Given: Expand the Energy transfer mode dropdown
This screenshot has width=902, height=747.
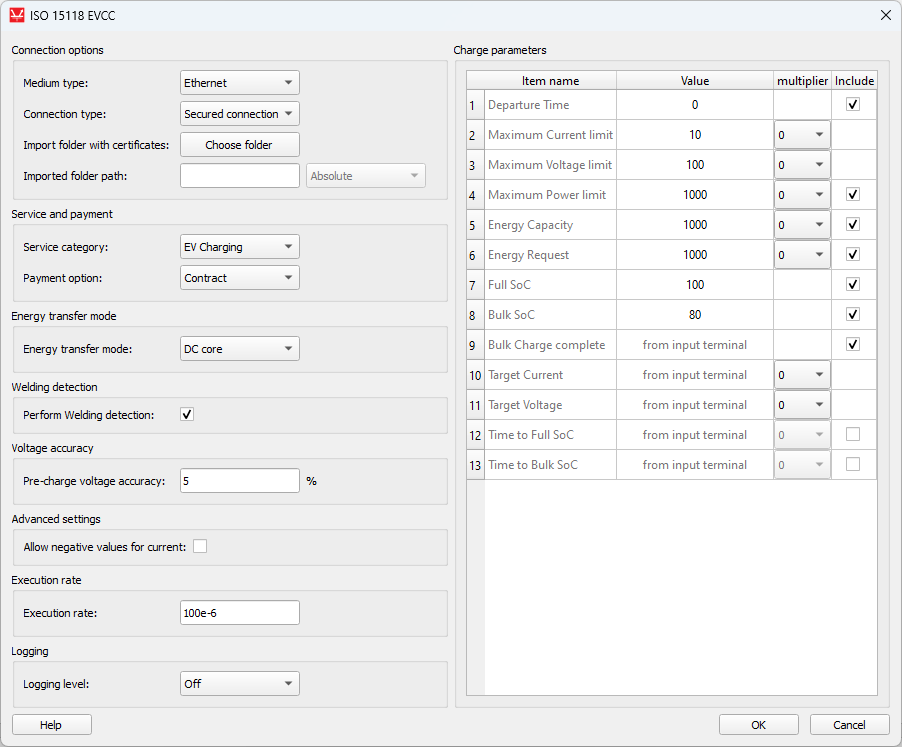Looking at the screenshot, I should coord(239,348).
